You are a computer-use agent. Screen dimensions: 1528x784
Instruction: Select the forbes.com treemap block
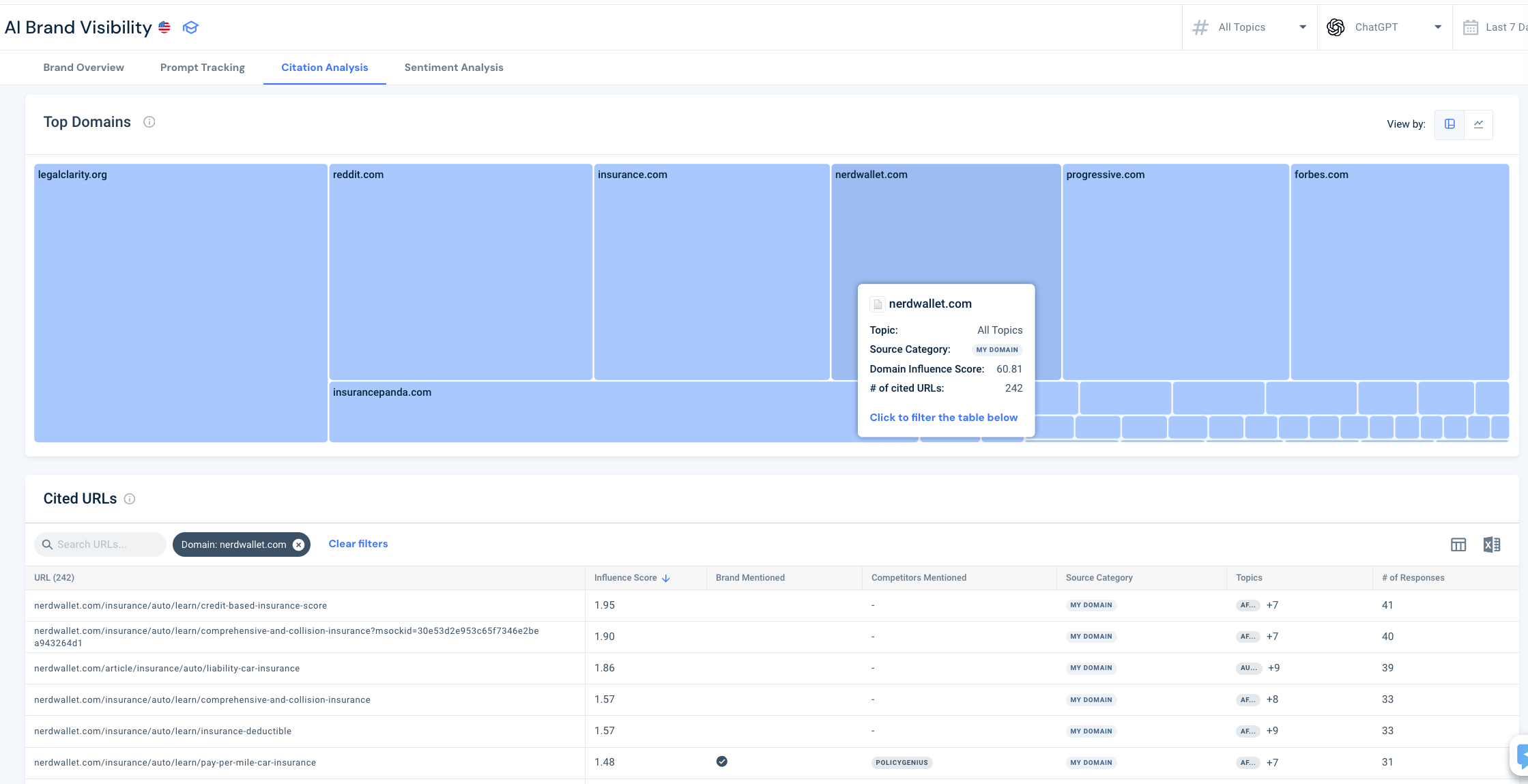pos(1400,272)
